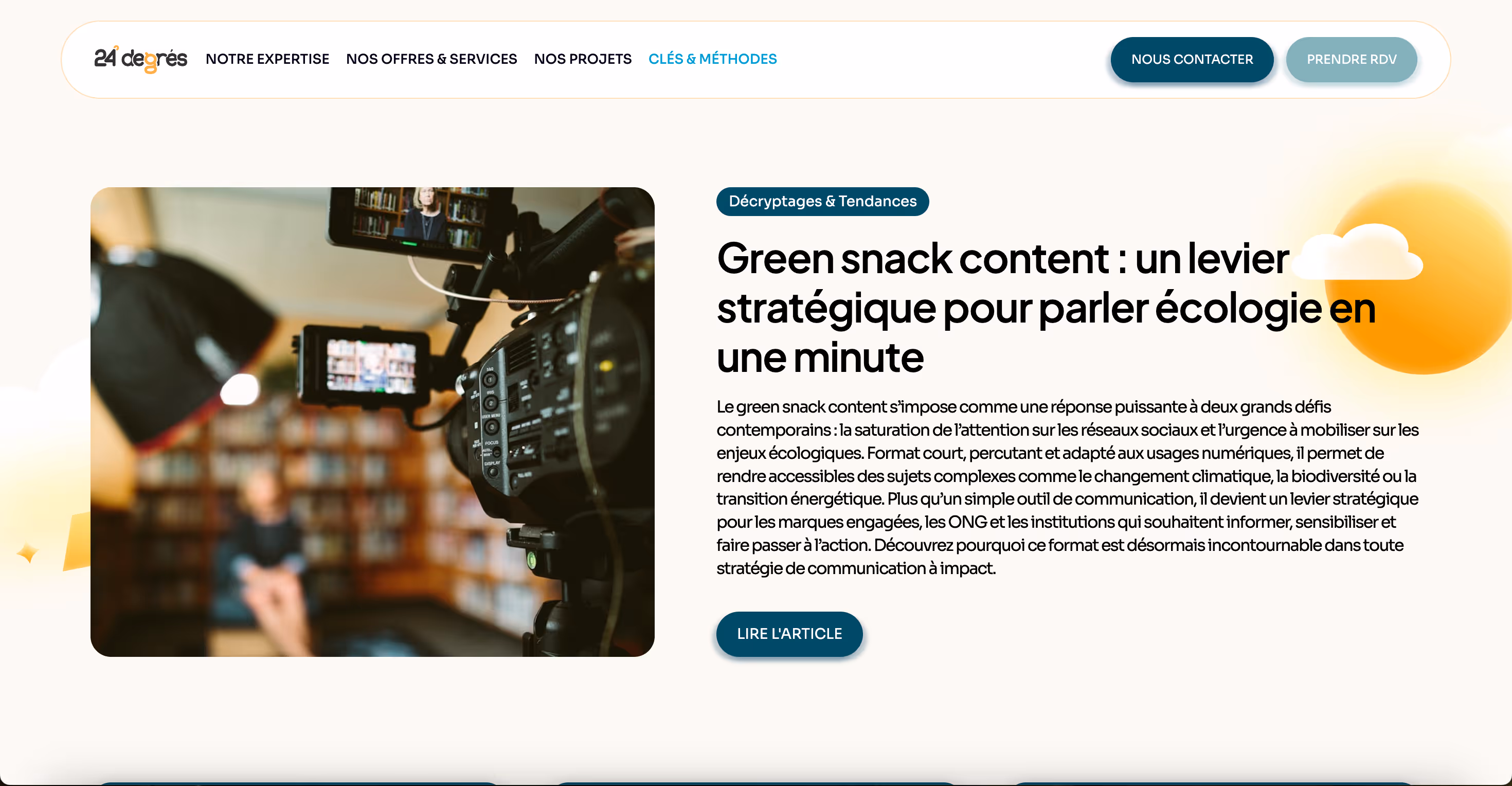Click the article summary paragraph
The image size is (1512, 786).
pyautogui.click(x=1067, y=487)
